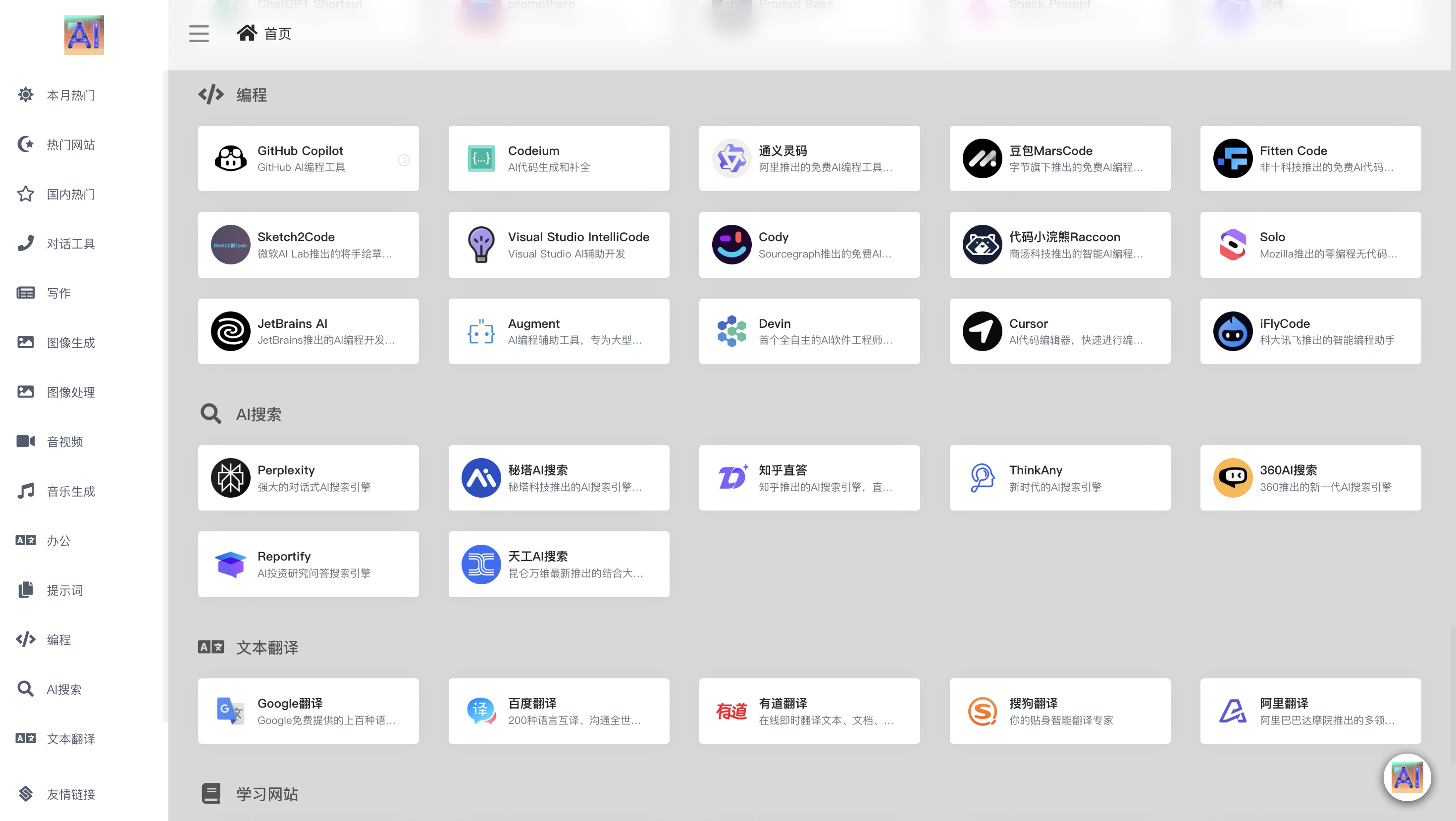
Task: Click the JetBrains AI spiral icon
Action: [230, 331]
